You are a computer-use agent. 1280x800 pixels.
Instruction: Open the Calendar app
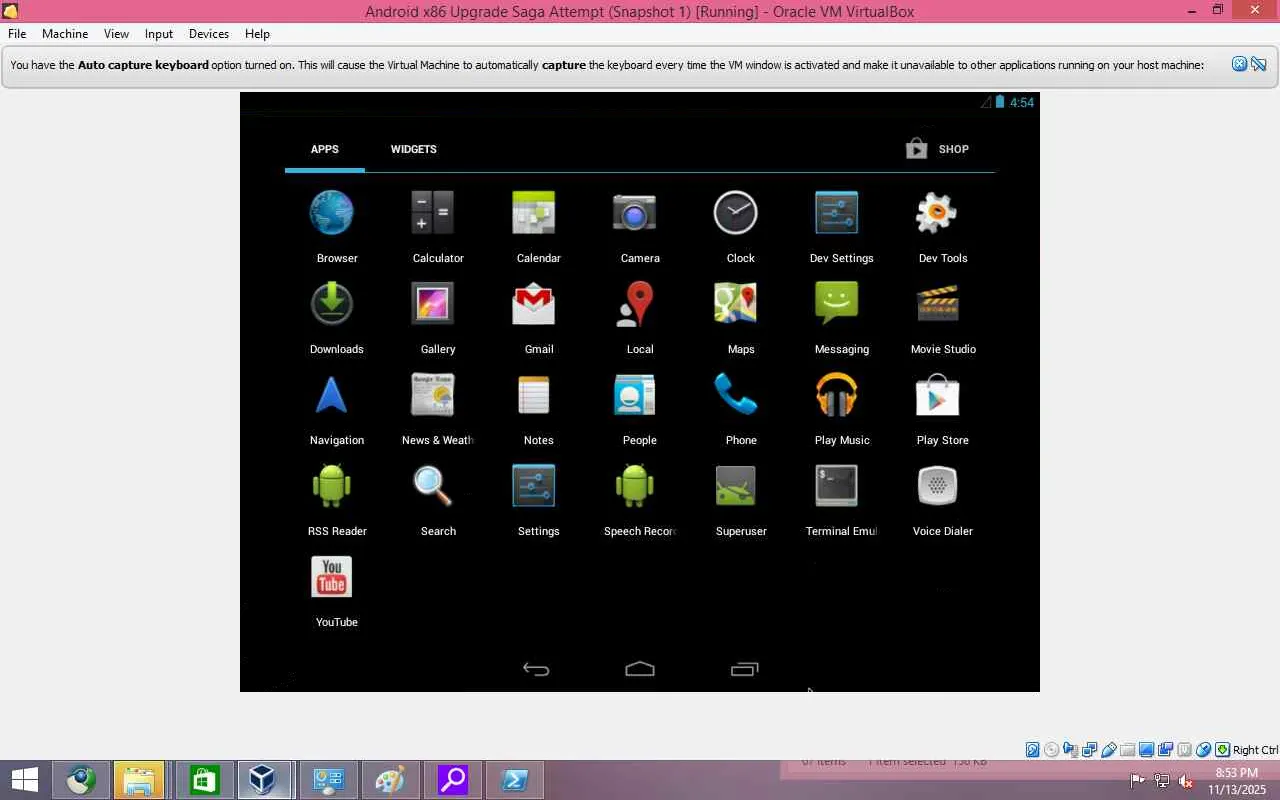click(534, 214)
